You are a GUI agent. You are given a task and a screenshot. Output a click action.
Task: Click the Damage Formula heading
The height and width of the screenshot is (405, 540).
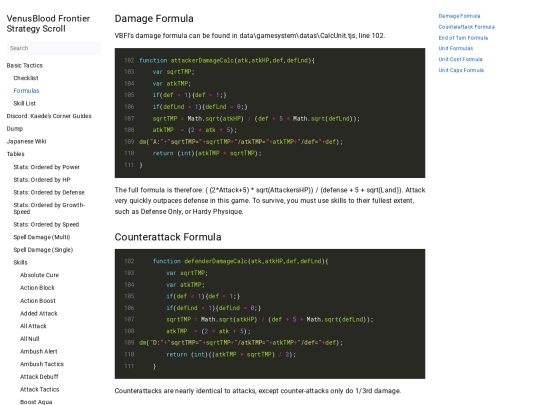pyautogui.click(x=154, y=19)
